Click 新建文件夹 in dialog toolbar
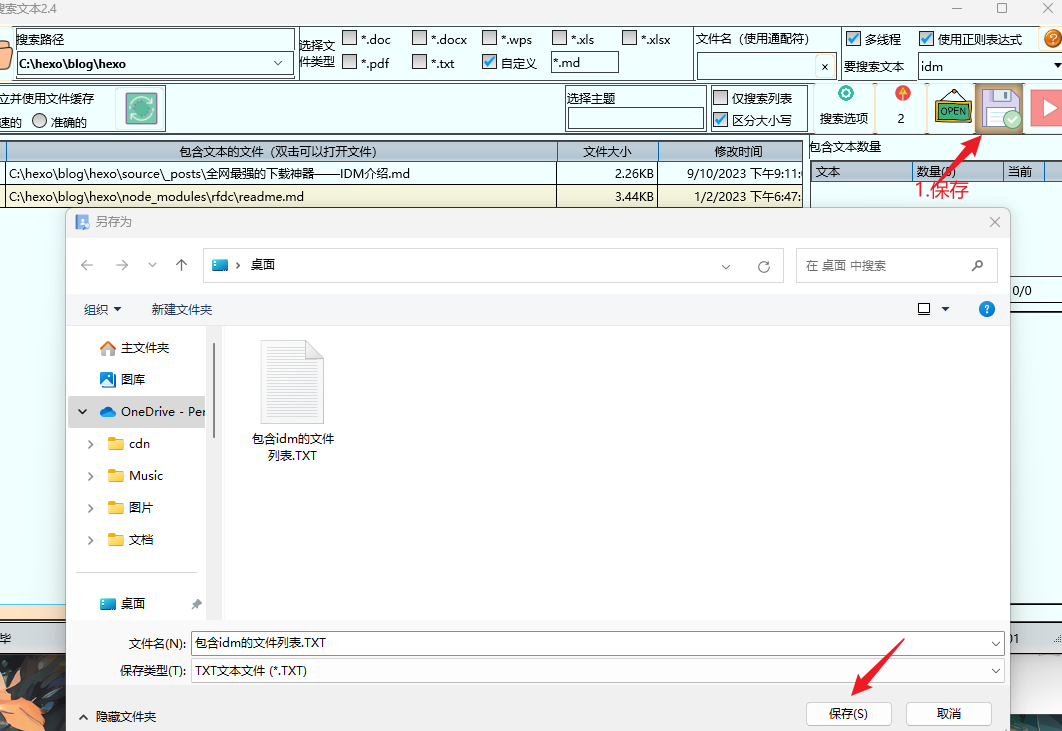 tap(182, 309)
